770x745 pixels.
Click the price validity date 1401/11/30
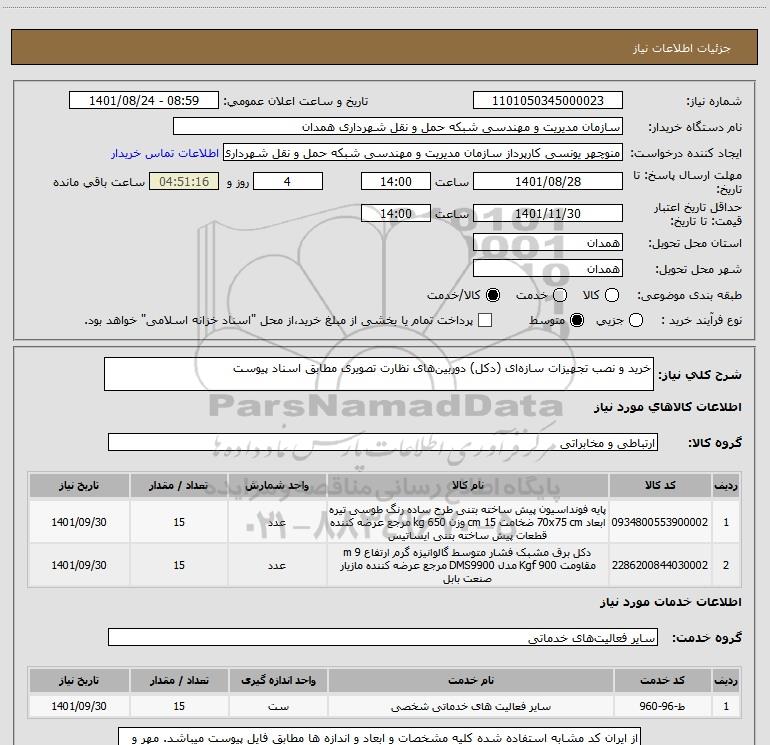coord(548,214)
